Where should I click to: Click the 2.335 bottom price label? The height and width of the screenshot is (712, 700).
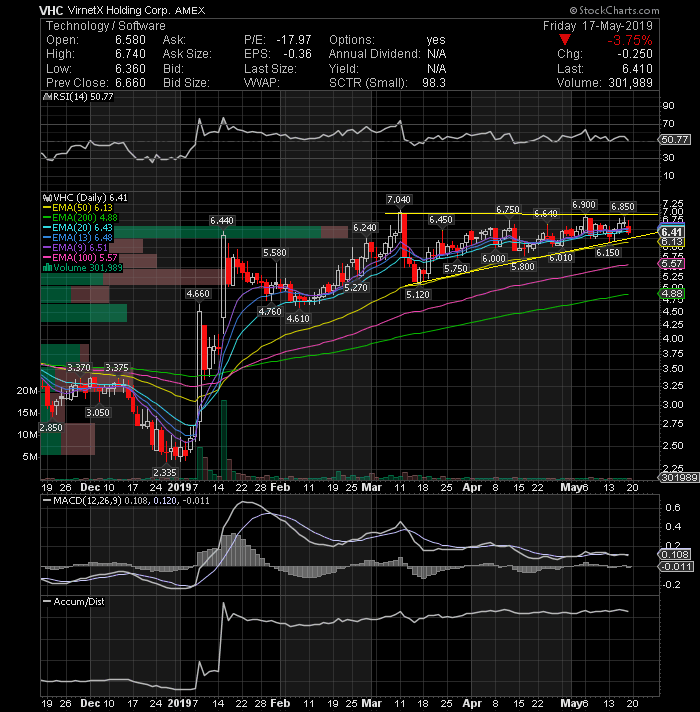click(x=164, y=472)
